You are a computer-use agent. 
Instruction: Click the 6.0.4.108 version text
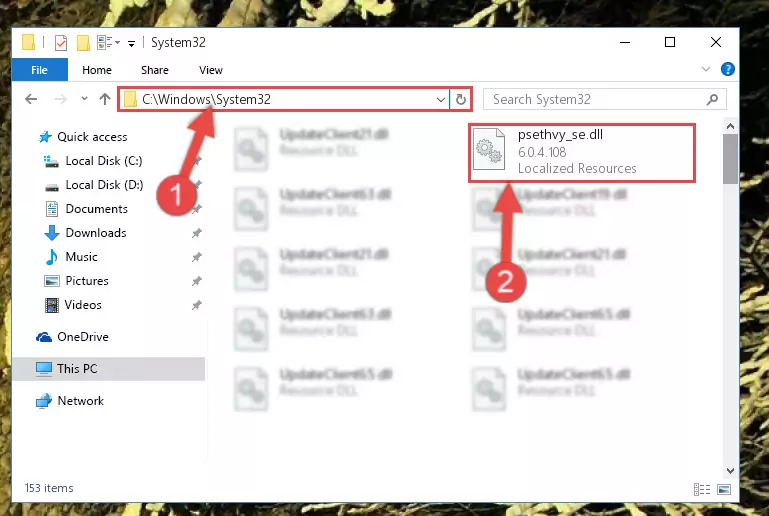pos(542,153)
